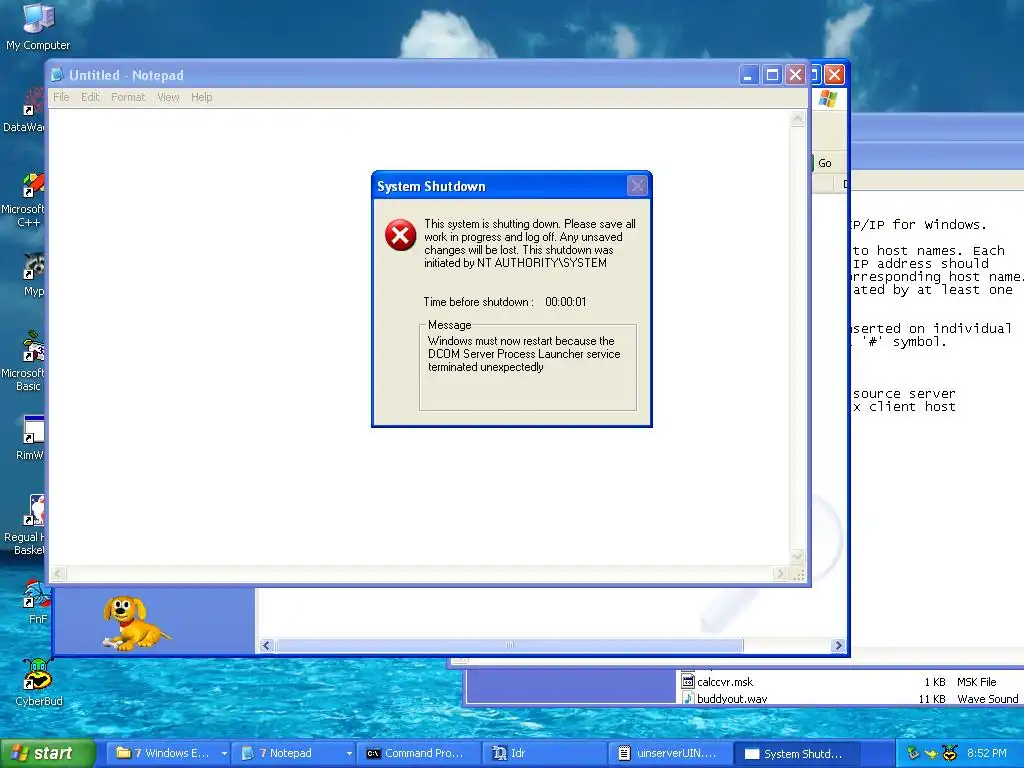Switch to the Idr taskbar button

coord(546,753)
